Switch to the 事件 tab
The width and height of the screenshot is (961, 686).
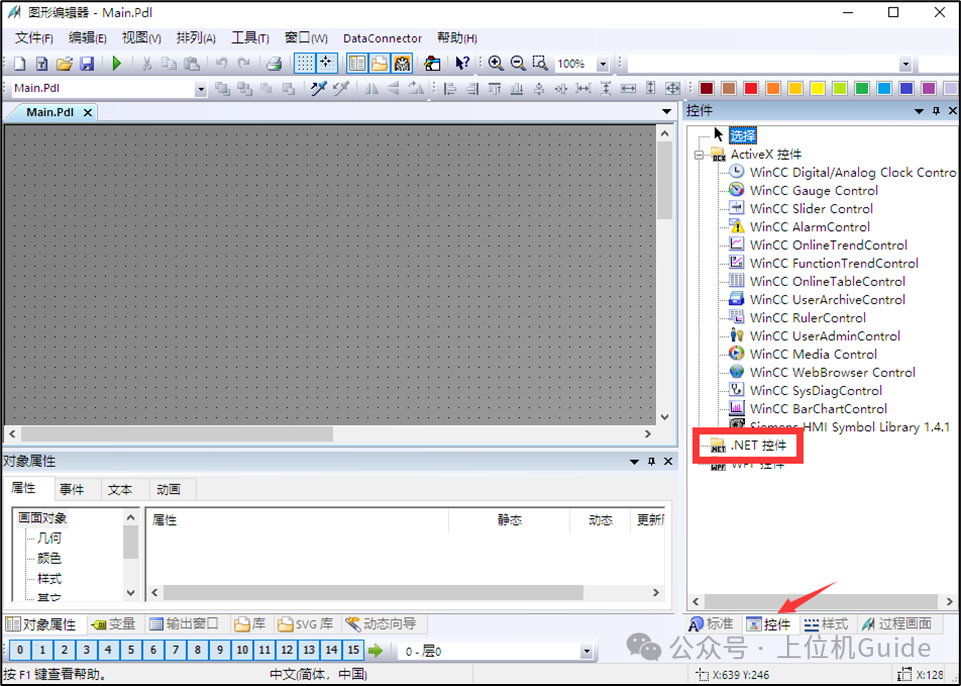(x=72, y=489)
